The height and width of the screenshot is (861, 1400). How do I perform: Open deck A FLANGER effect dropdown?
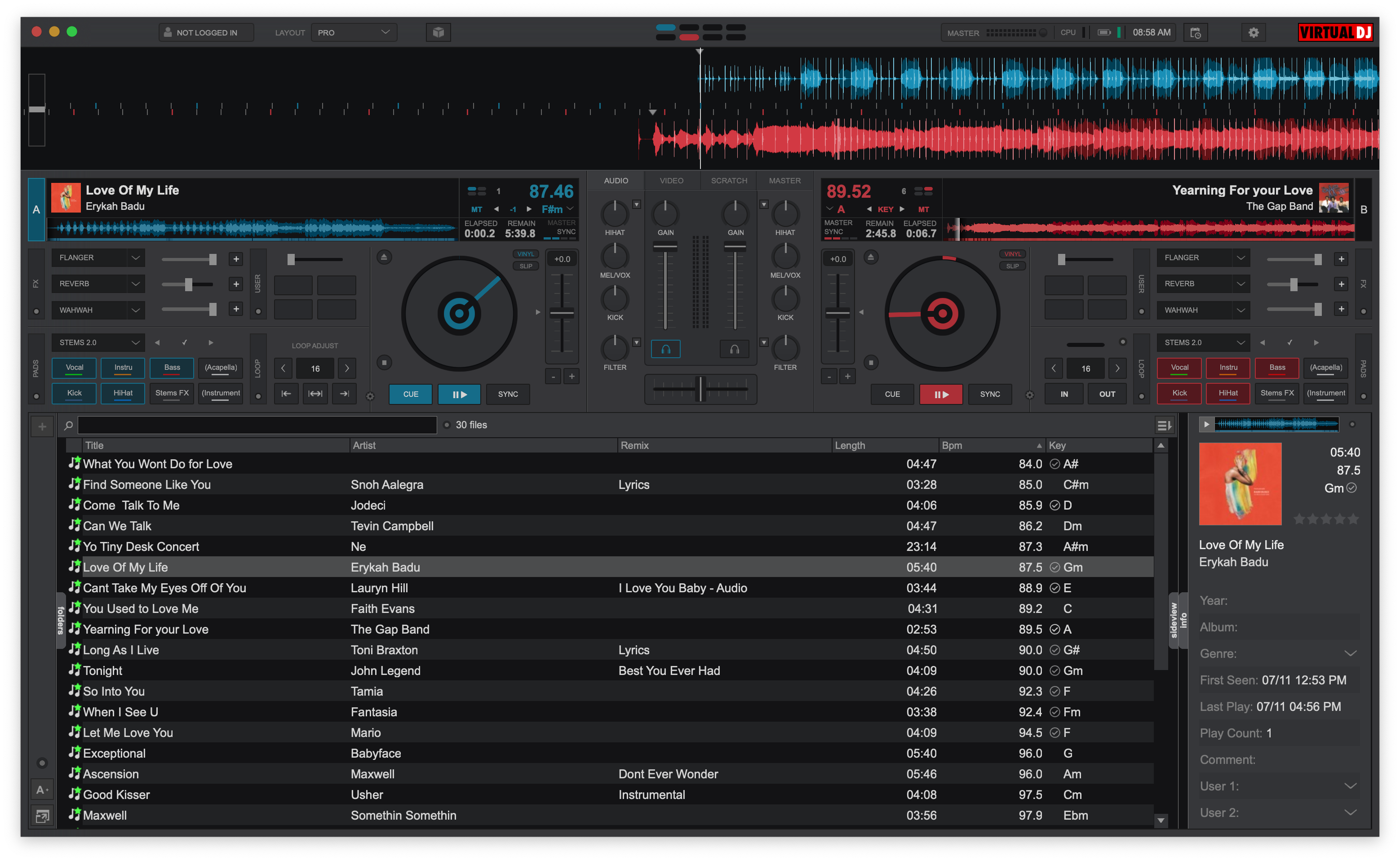click(98, 257)
